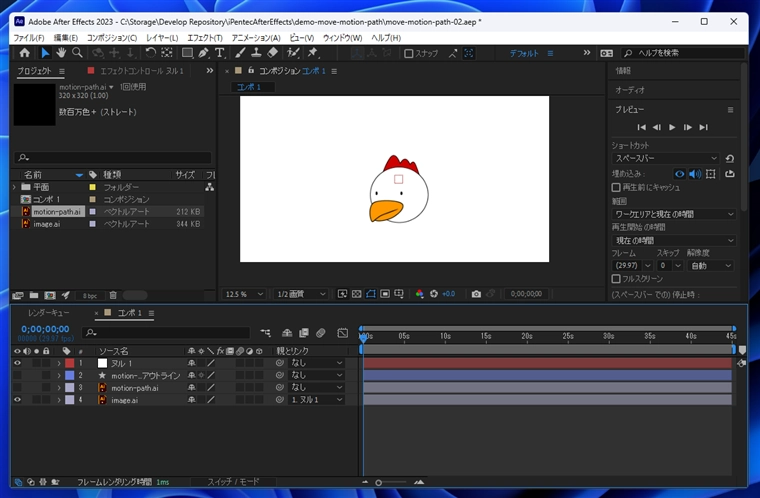Image resolution: width=760 pixels, height=498 pixels.
Task: Expand the 平面 folder in project
Action: pos(14,187)
